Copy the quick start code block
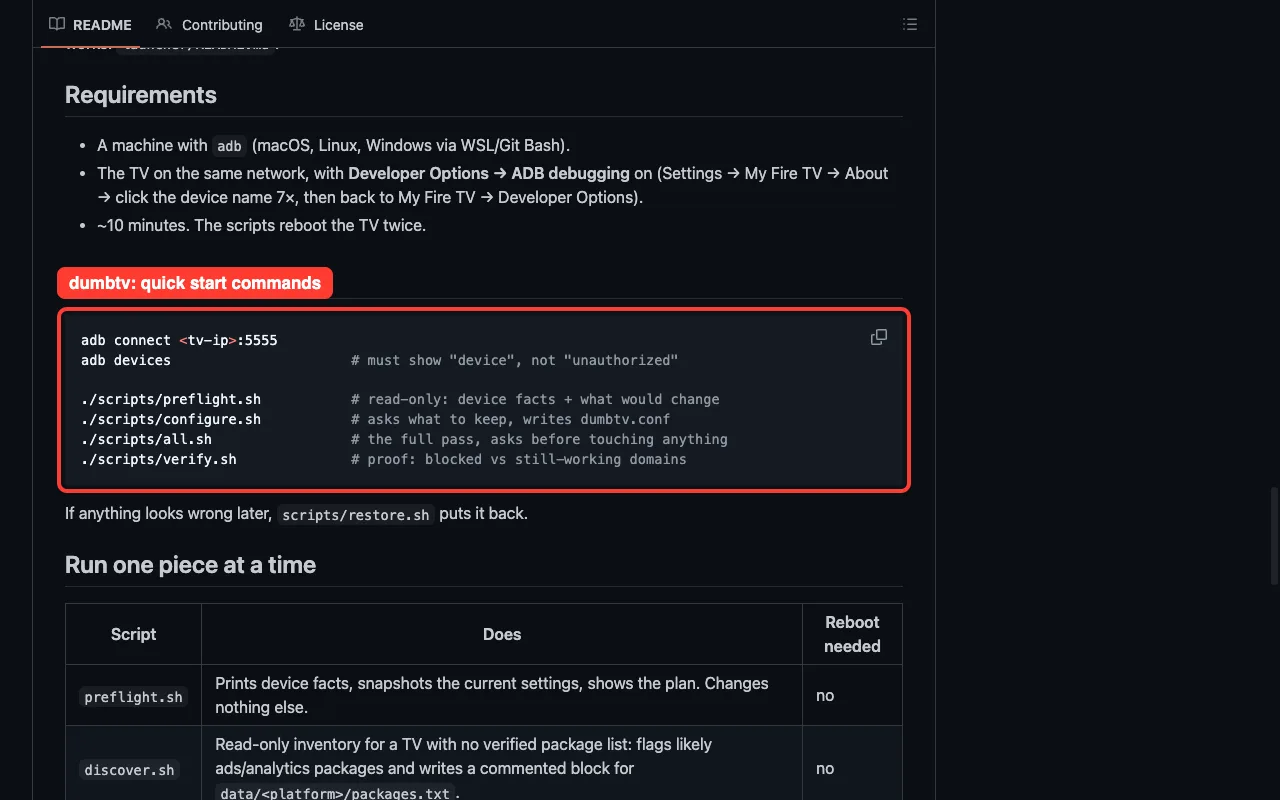Viewport: 1280px width, 800px height. (879, 338)
